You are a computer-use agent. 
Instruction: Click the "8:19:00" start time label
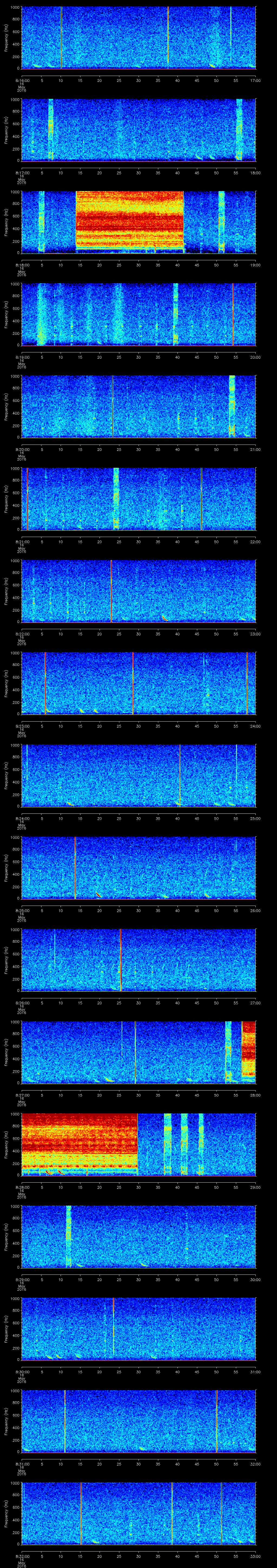pos(22,357)
